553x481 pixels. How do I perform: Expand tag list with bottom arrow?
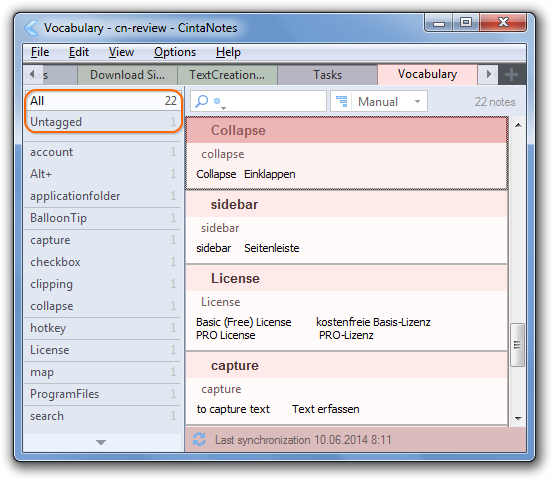click(101, 442)
